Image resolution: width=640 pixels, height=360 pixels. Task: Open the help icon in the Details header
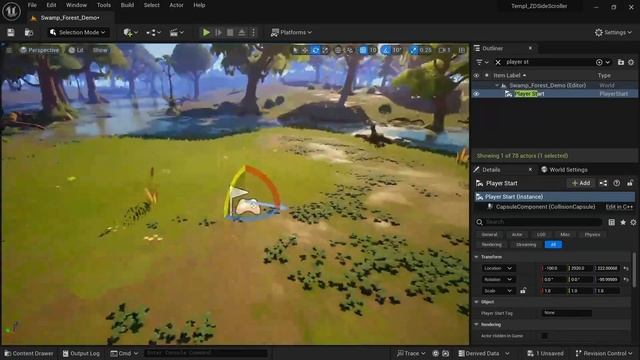click(x=617, y=183)
